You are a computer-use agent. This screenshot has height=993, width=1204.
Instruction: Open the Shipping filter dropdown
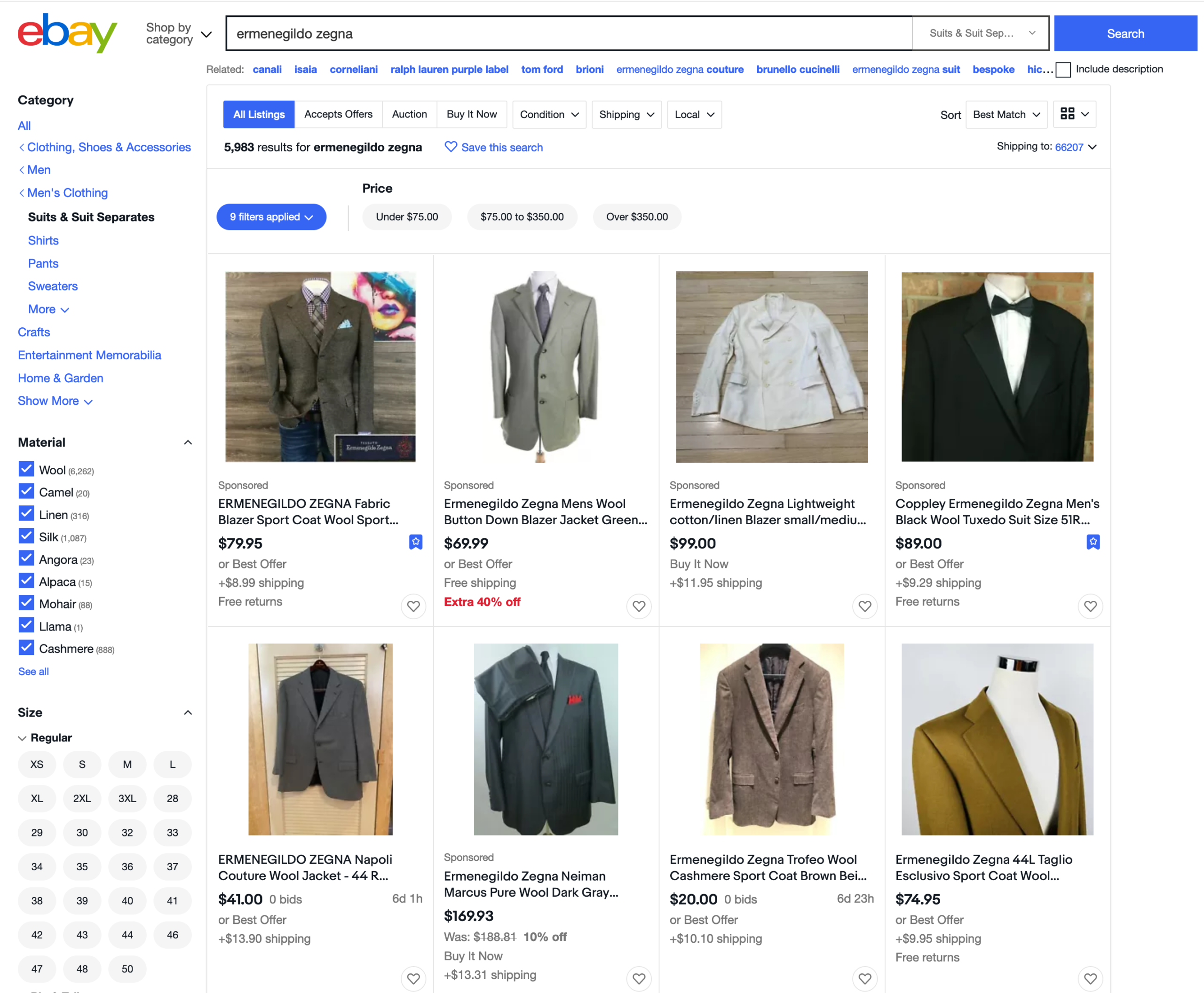(x=626, y=114)
